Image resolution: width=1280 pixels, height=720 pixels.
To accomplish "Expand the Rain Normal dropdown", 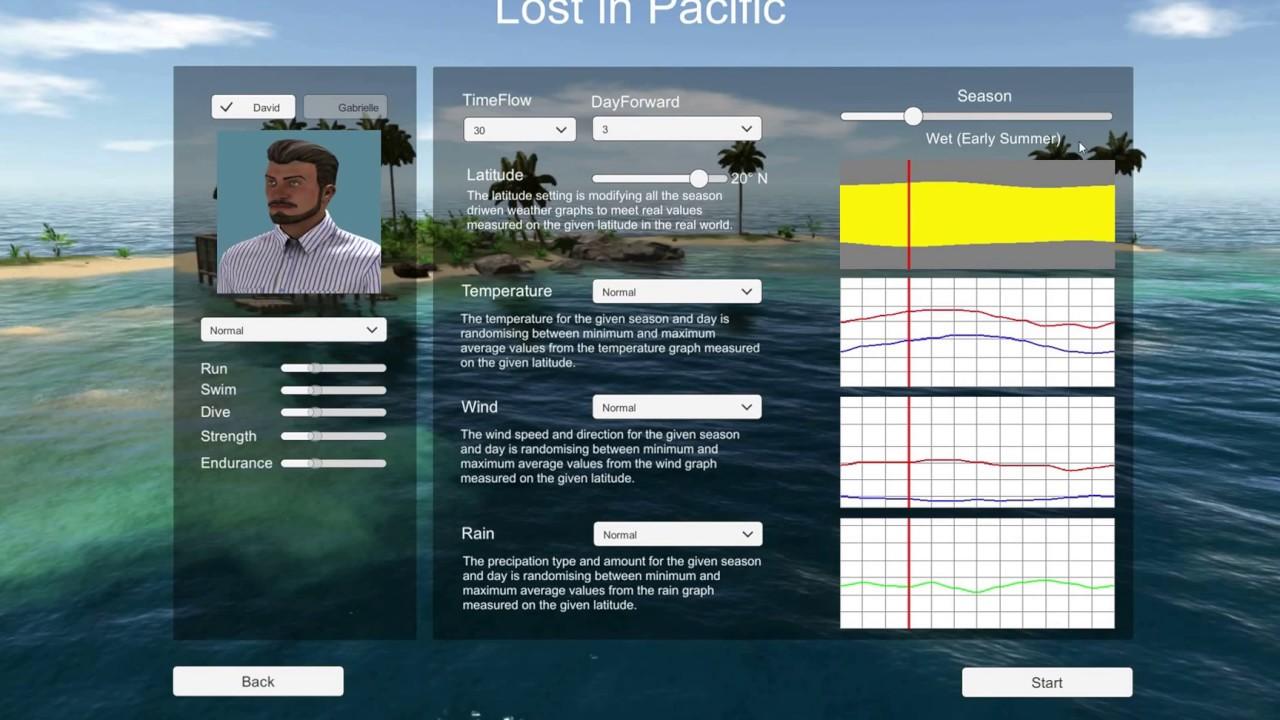I will click(x=677, y=534).
